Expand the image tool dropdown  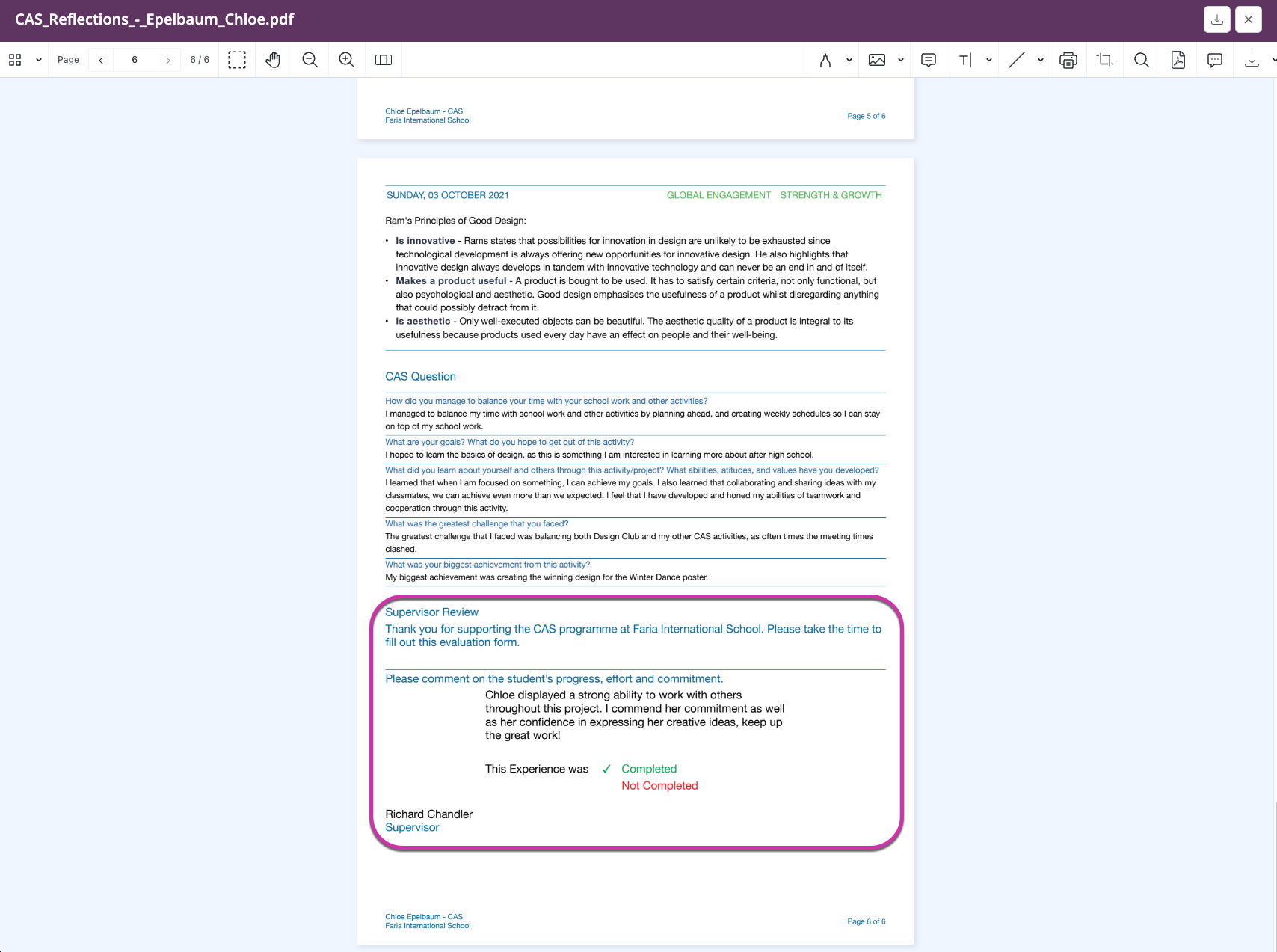point(900,60)
